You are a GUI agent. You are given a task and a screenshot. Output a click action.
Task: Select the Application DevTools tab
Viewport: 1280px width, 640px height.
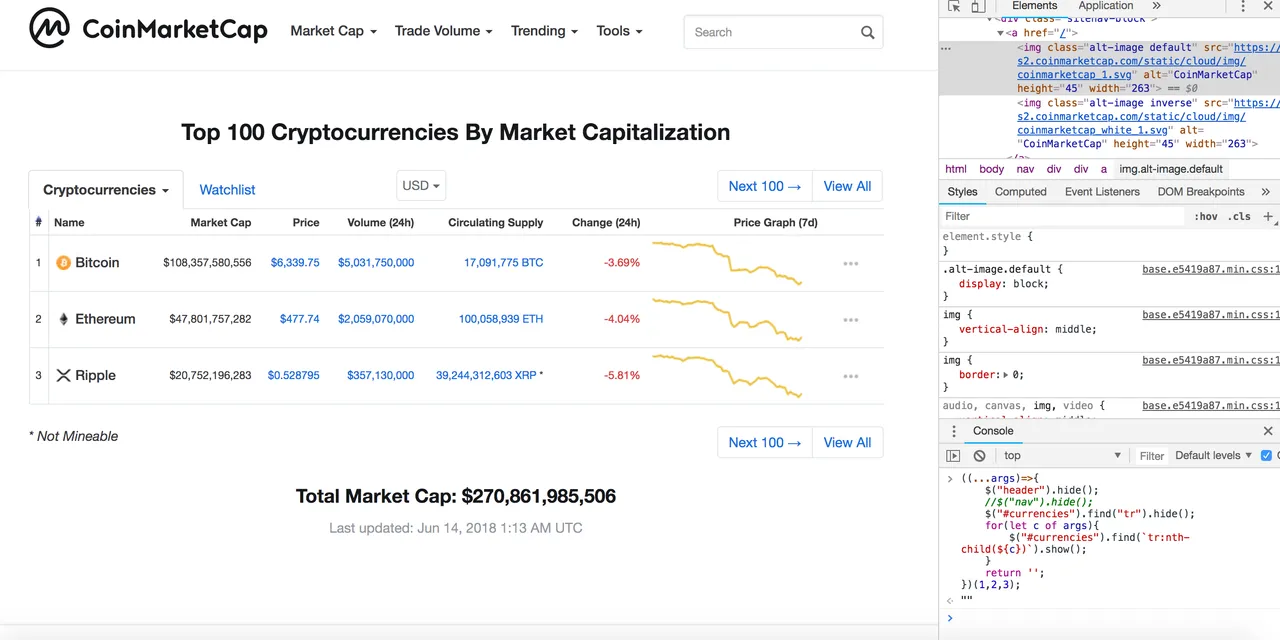coord(1106,6)
